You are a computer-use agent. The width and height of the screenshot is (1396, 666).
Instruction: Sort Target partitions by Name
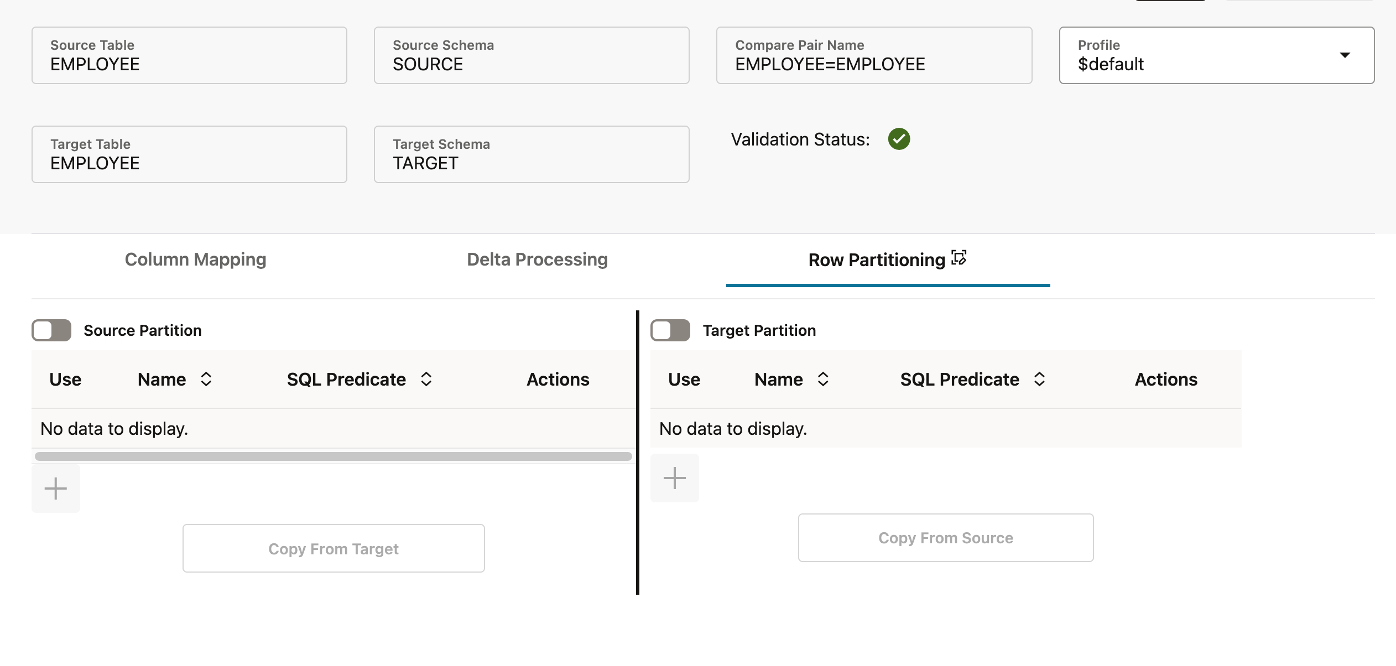823,379
